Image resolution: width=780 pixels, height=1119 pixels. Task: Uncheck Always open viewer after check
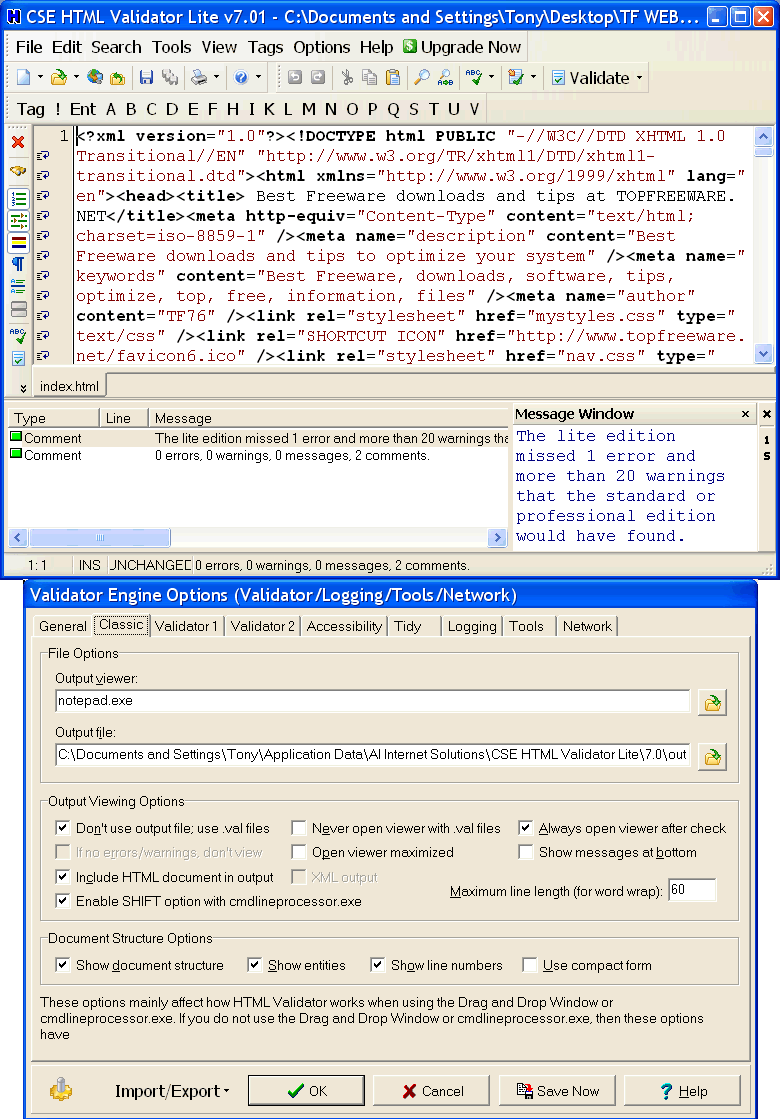526,828
